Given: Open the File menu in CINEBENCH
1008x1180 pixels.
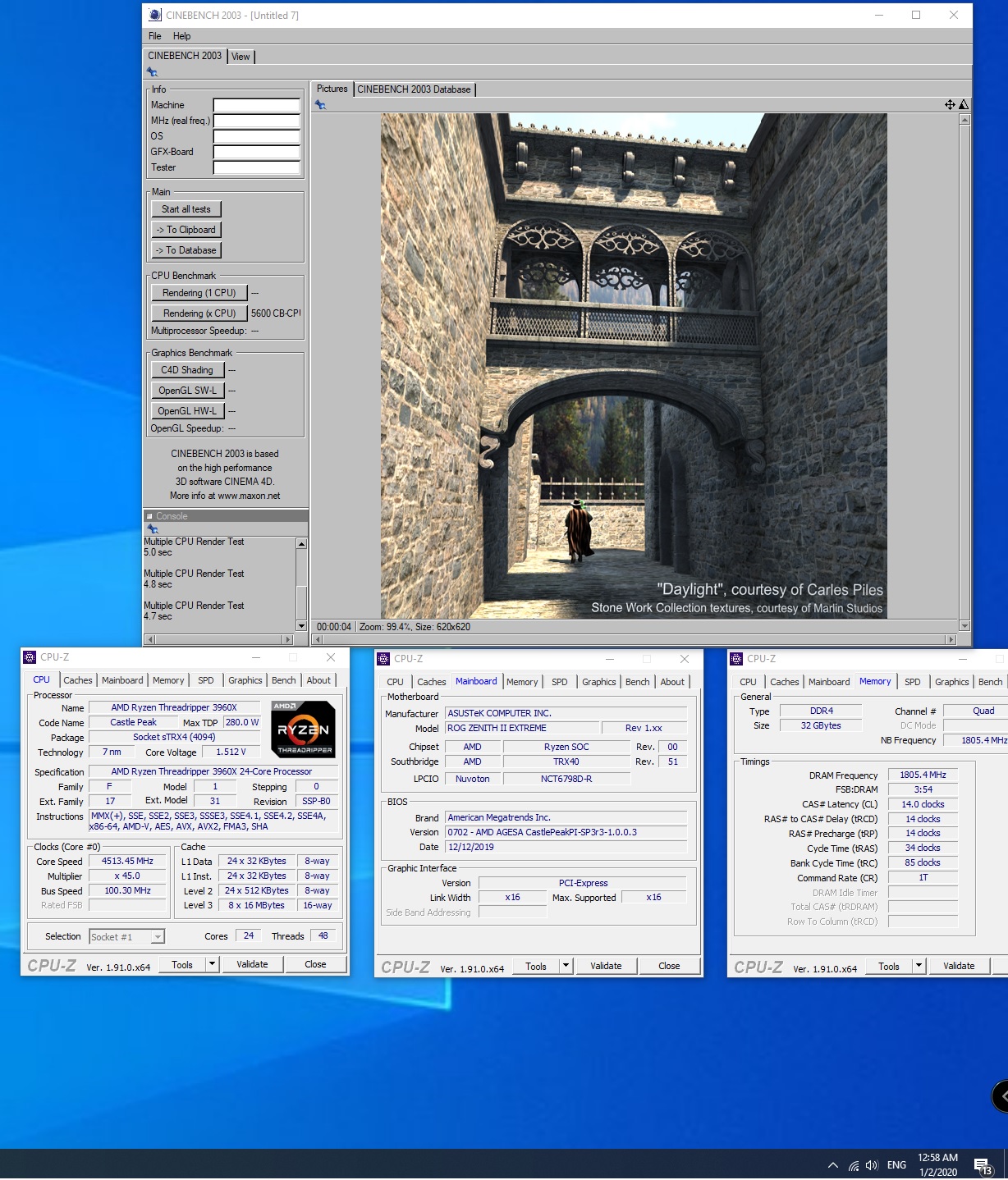Looking at the screenshot, I should (x=155, y=36).
